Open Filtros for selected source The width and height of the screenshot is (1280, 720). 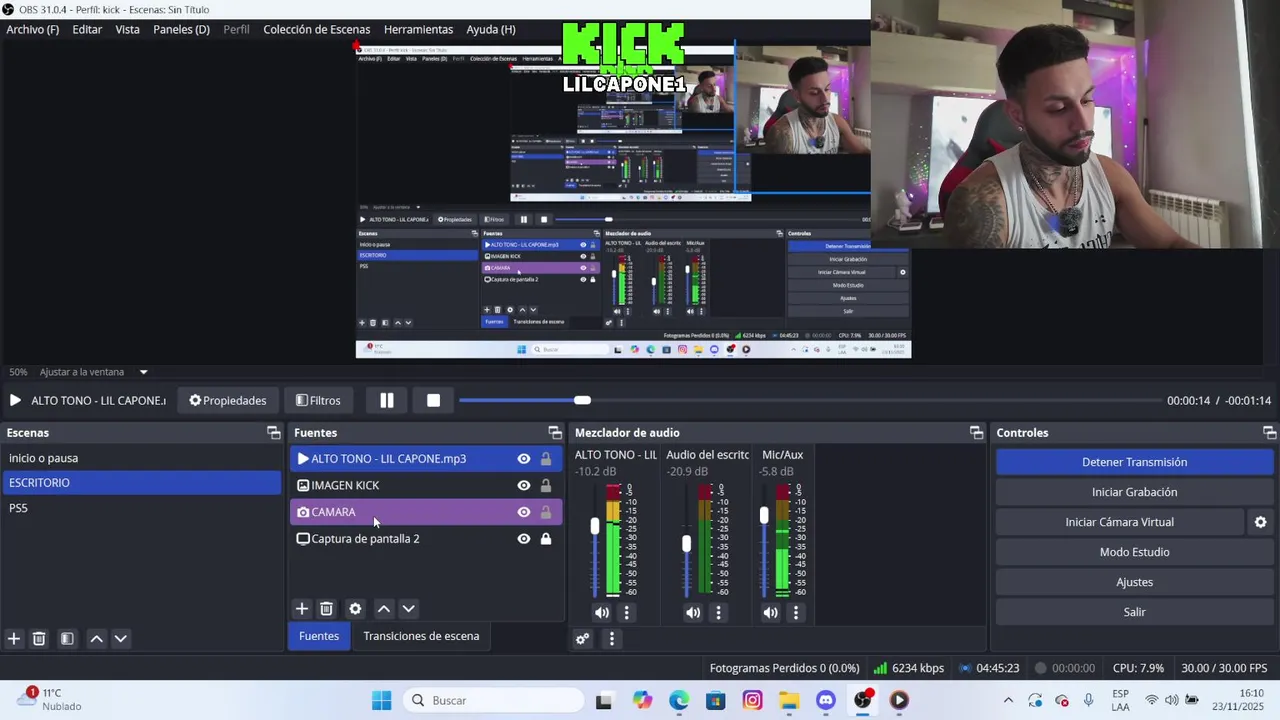tap(318, 400)
